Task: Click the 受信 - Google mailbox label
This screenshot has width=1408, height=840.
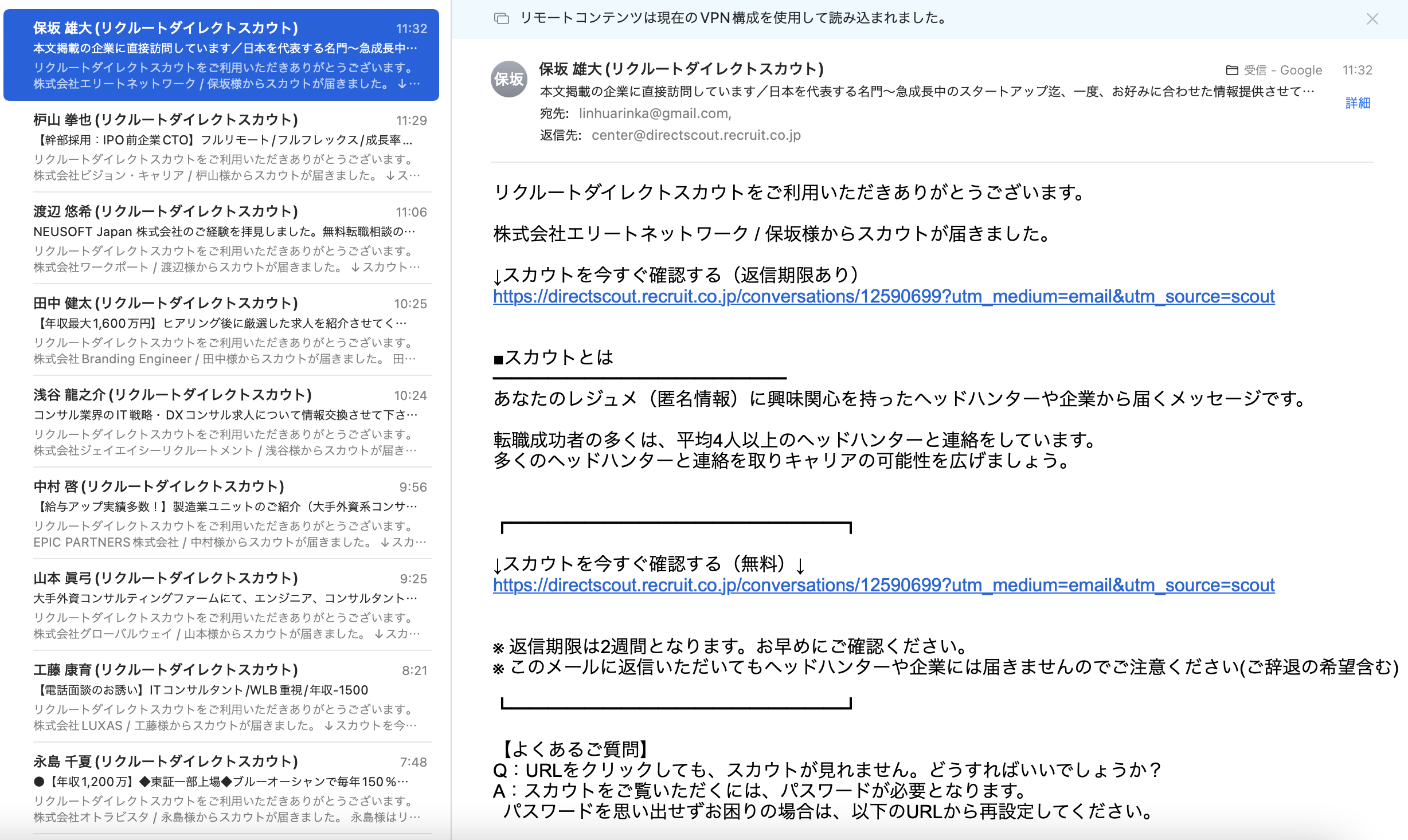Action: 1283,70
